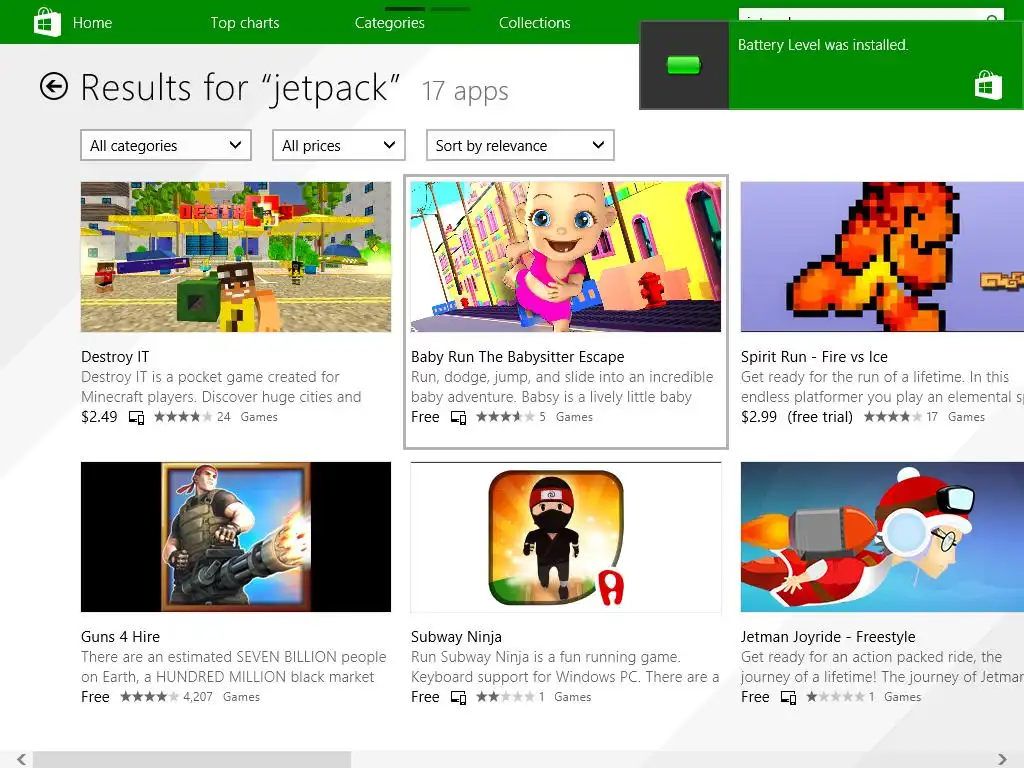The height and width of the screenshot is (768, 1024).
Task: Click the horizontal scrollbar thumb
Action: pyautogui.click(x=192, y=760)
